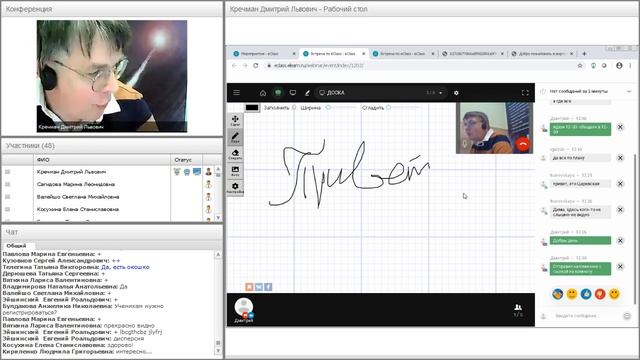The width and height of the screenshot is (640, 360).
Task: Enter fullscreen mode for the board
Action: 525,93
